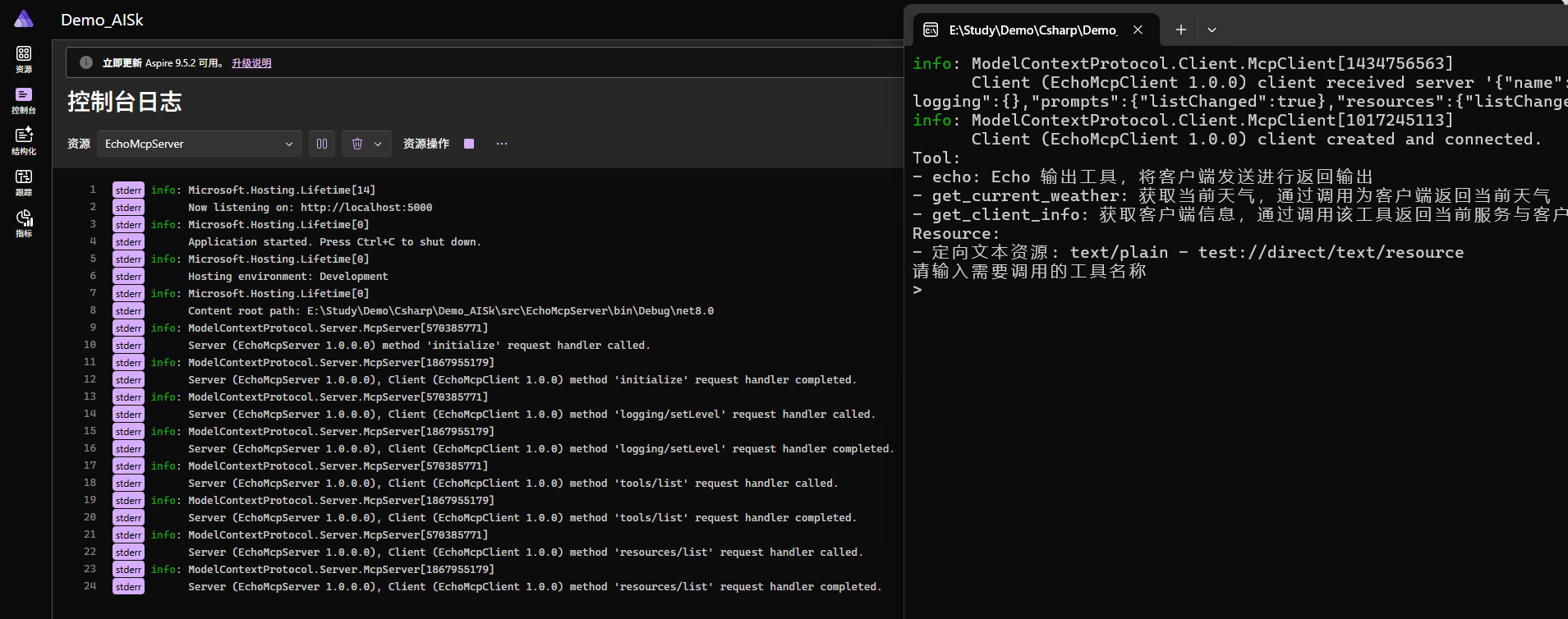Image resolution: width=1568 pixels, height=619 pixels.
Task: Click the test://direct/text/resource line in terminal
Action: pyautogui.click(x=1188, y=252)
